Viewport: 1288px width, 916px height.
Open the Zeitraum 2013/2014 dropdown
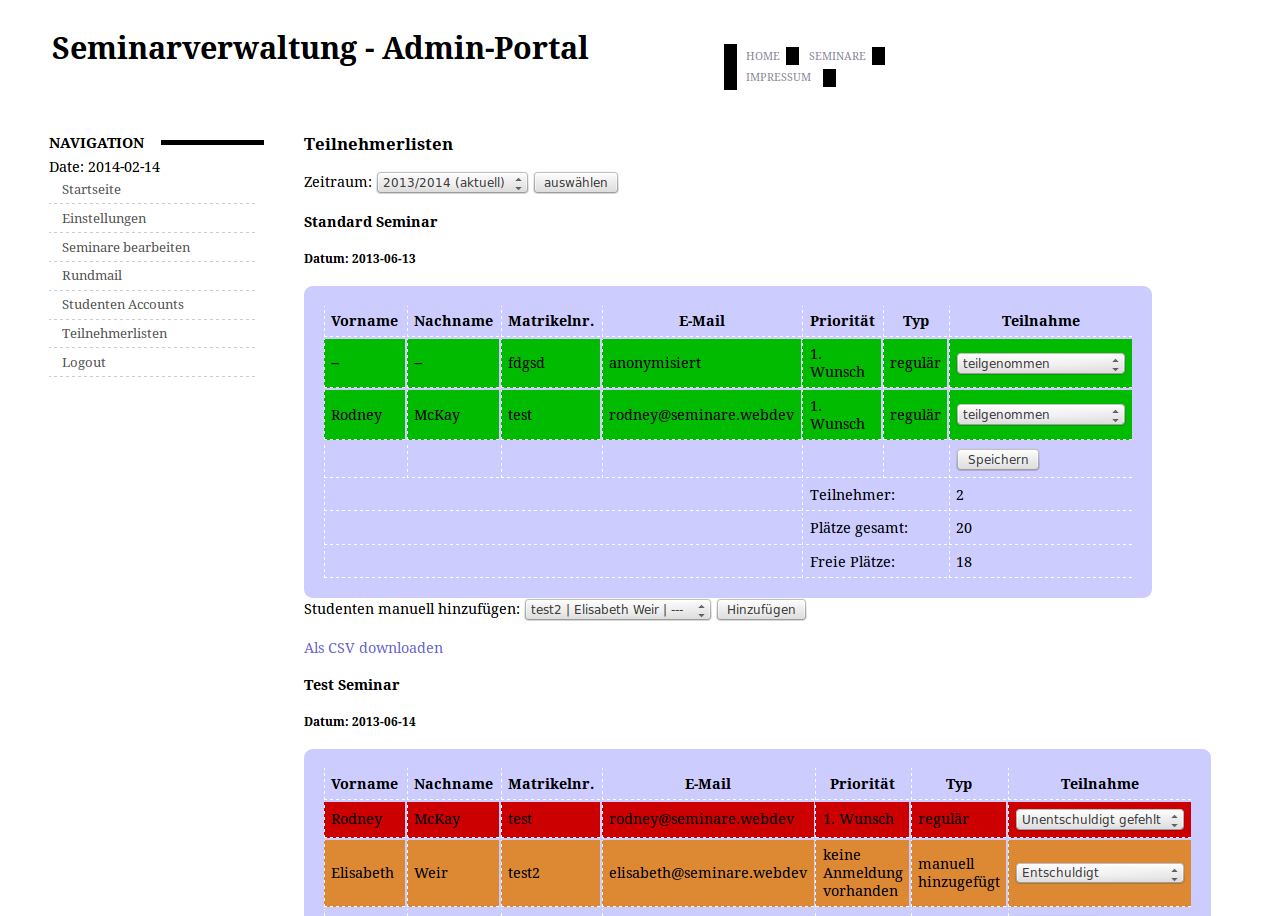click(x=452, y=183)
